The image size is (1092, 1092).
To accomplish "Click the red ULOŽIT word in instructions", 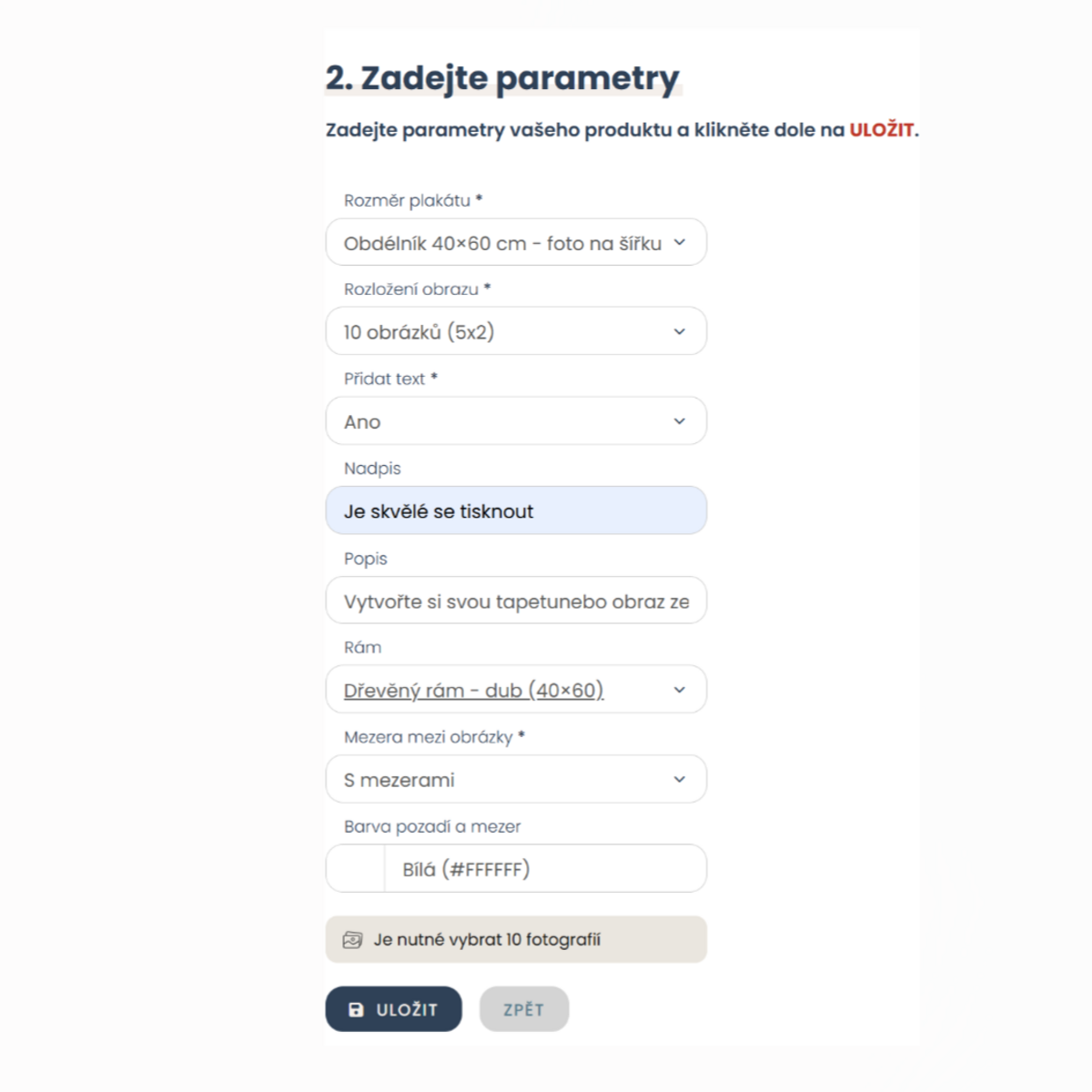I will pos(881,130).
